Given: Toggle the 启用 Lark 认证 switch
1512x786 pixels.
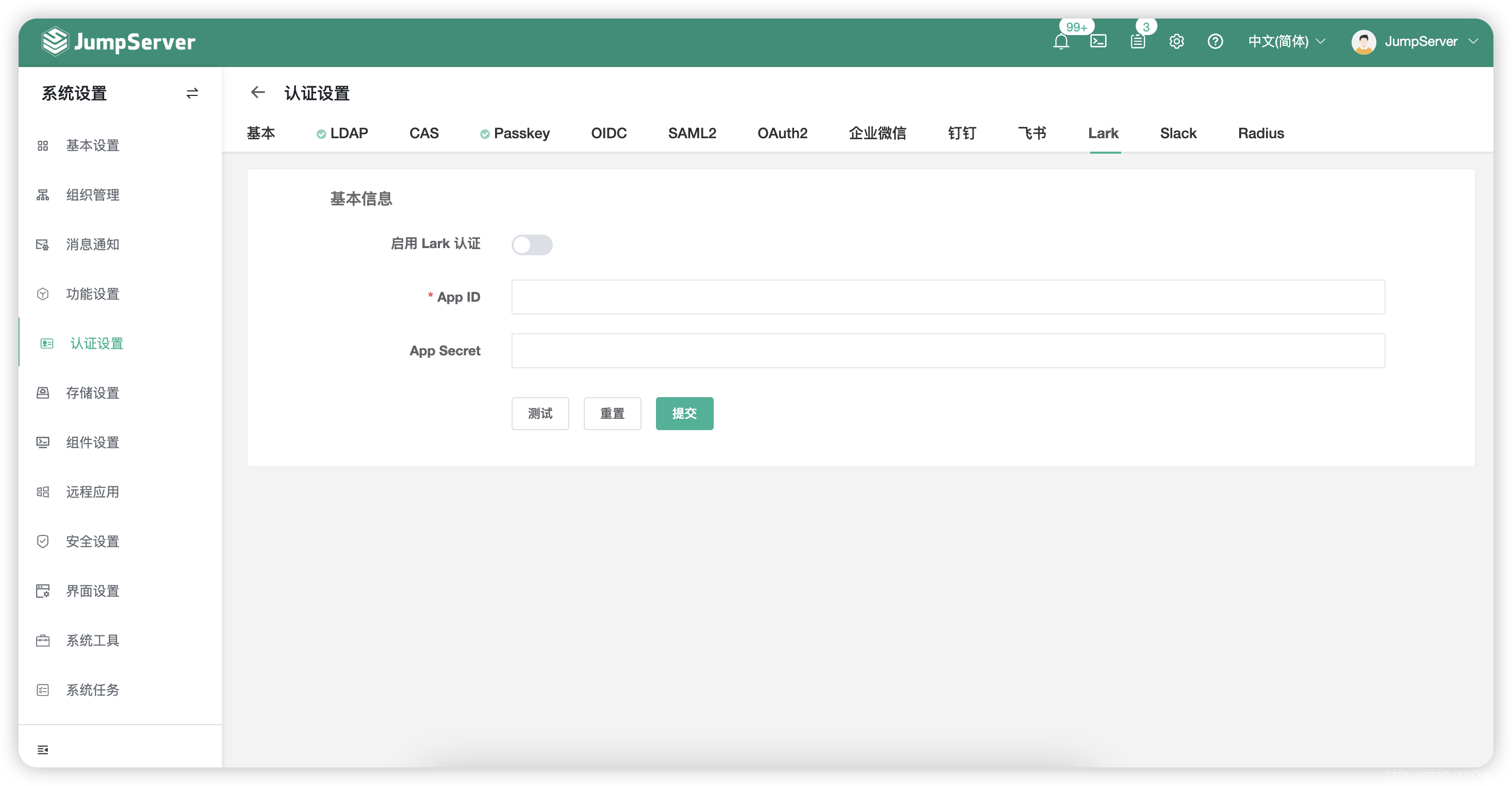Looking at the screenshot, I should tap(531, 244).
